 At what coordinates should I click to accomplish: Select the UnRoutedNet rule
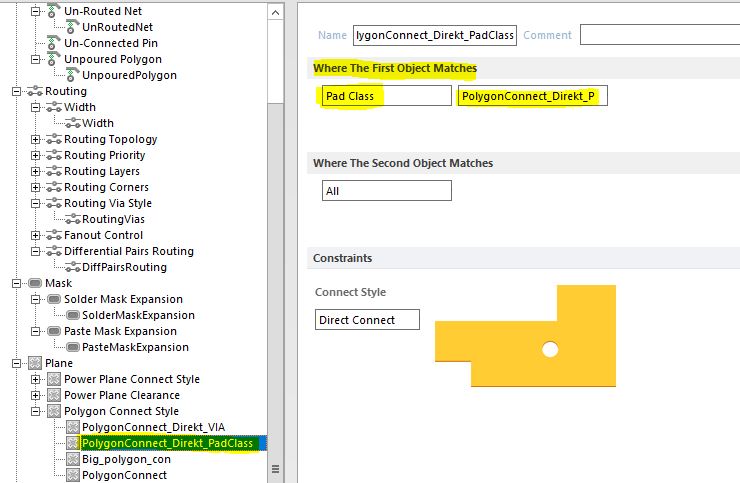click(x=118, y=27)
